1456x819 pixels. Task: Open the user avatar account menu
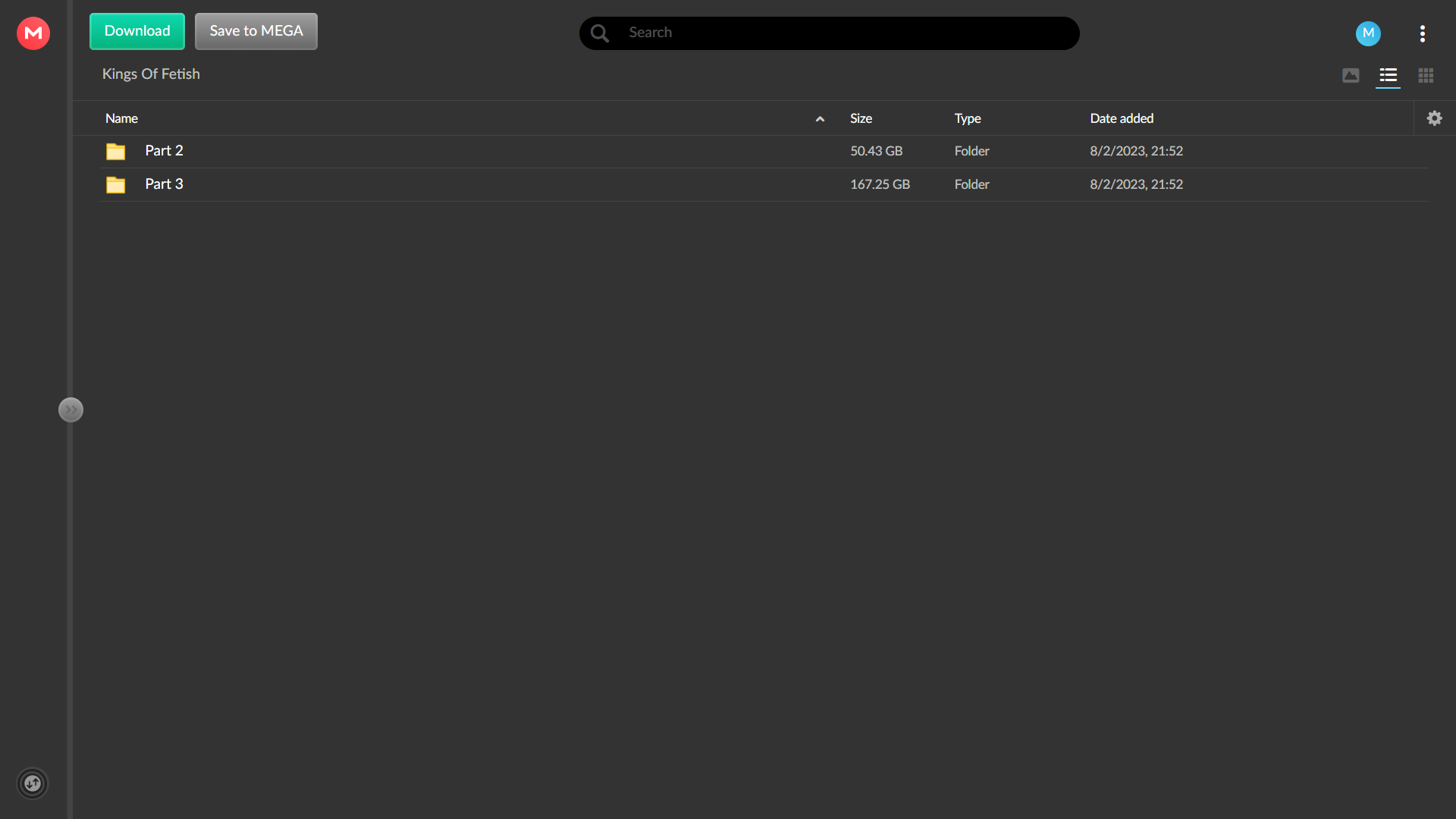(x=1368, y=33)
